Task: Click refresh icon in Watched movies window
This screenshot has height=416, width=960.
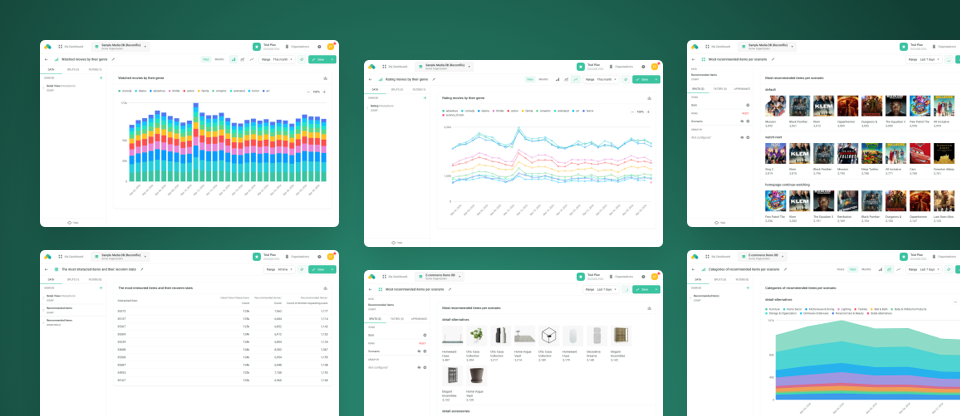Action: tap(301, 59)
